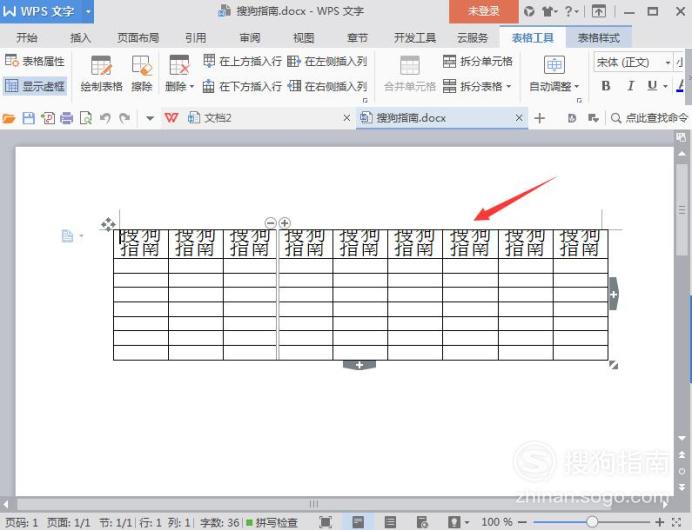Screen dimensions: 692x530
Task: Select the Web layout view icon
Action: [422, 522]
